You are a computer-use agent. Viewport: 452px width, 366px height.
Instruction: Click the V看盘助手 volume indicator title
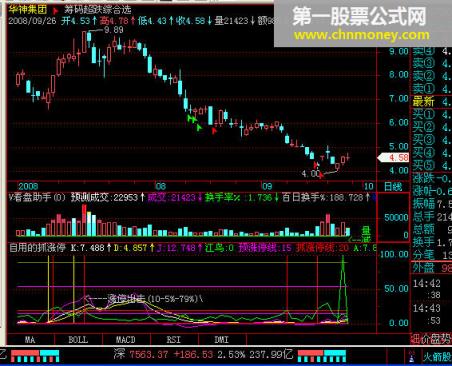pyautogui.click(x=37, y=197)
